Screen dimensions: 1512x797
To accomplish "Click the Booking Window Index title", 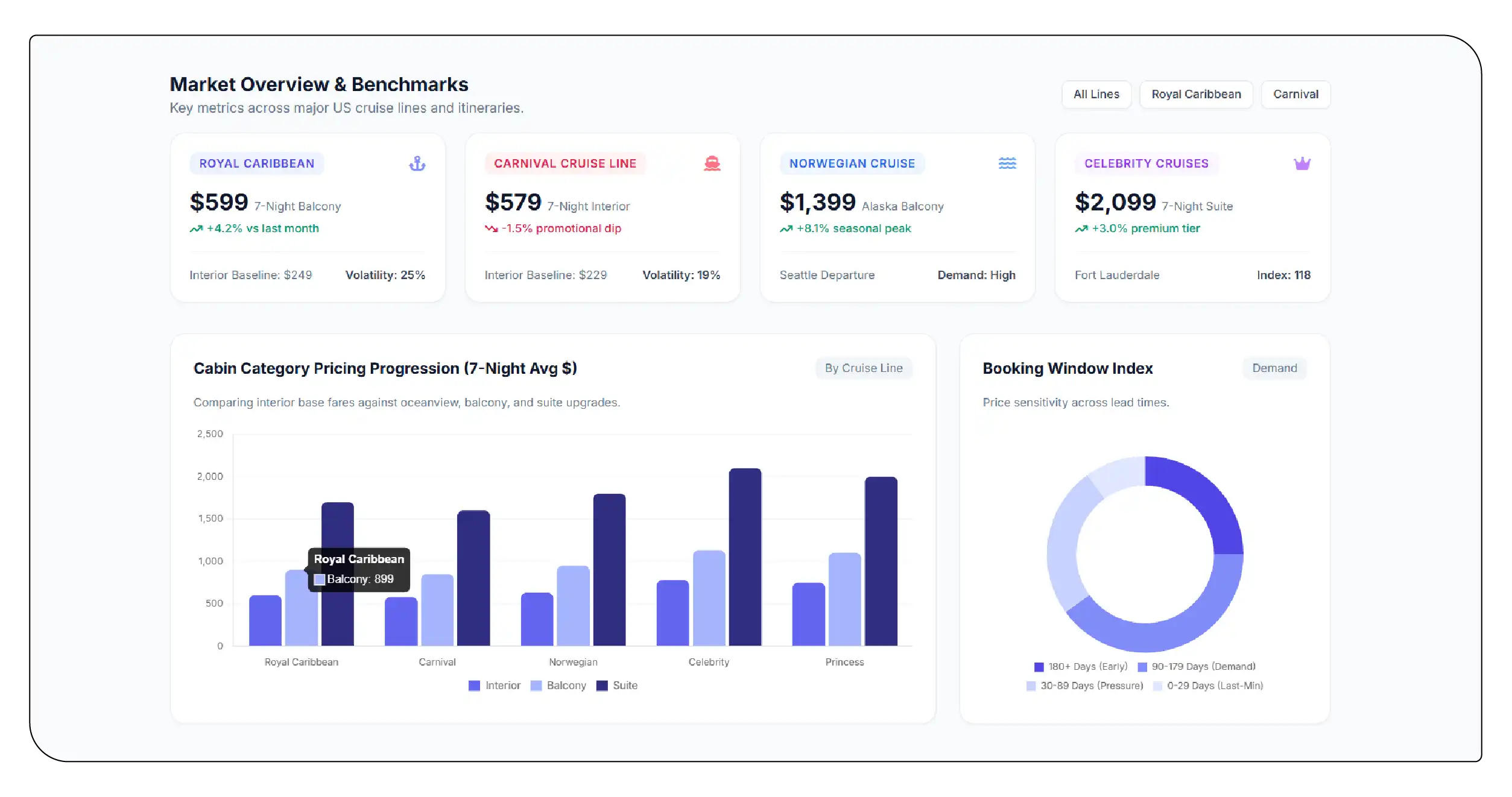I will [1068, 368].
